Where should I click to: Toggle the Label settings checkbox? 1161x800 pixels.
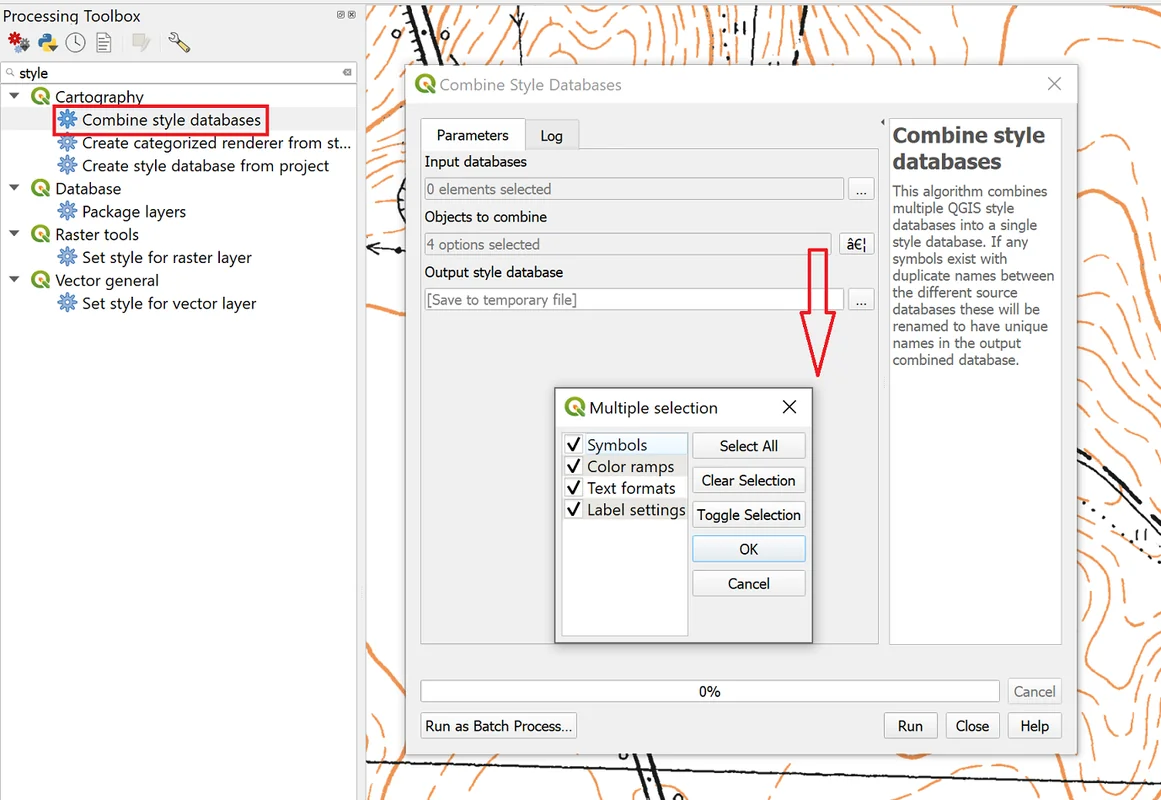pos(574,510)
